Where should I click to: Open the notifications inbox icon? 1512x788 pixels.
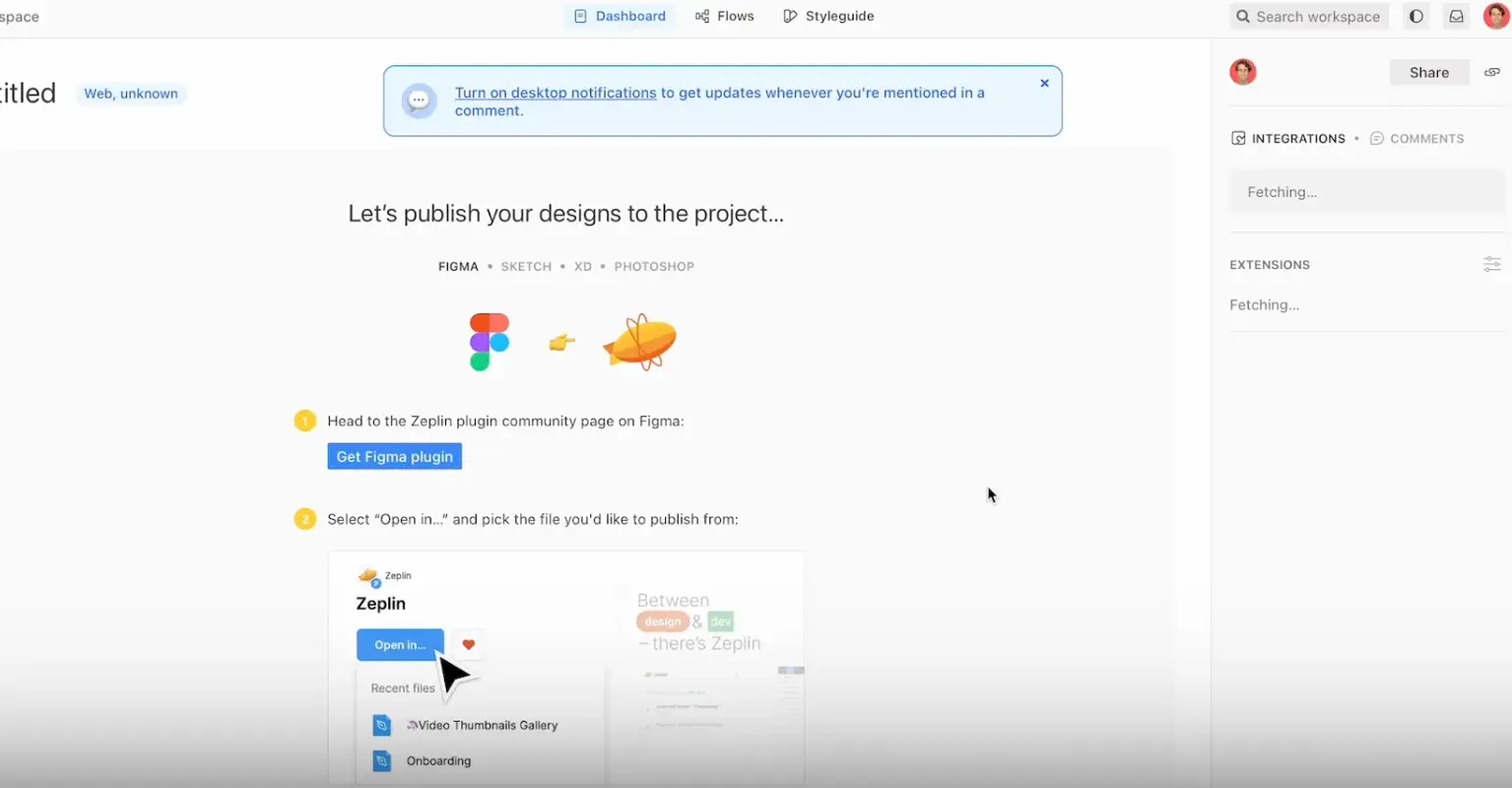pos(1456,16)
